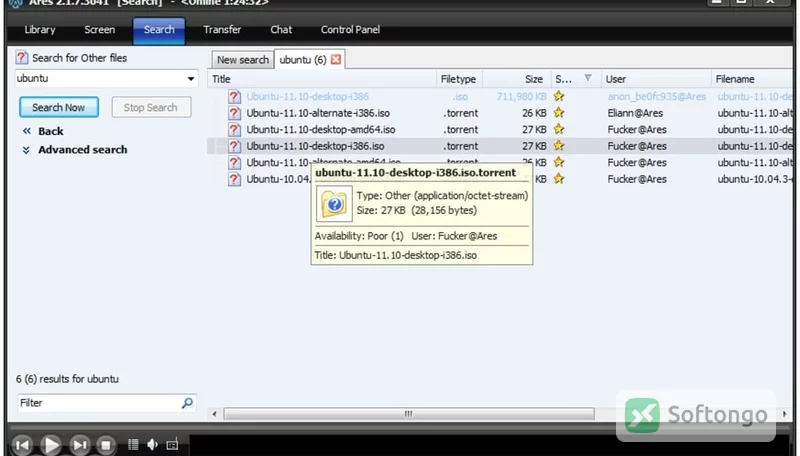
Task: Click the magnifier icon in Filter box
Action: click(187, 403)
